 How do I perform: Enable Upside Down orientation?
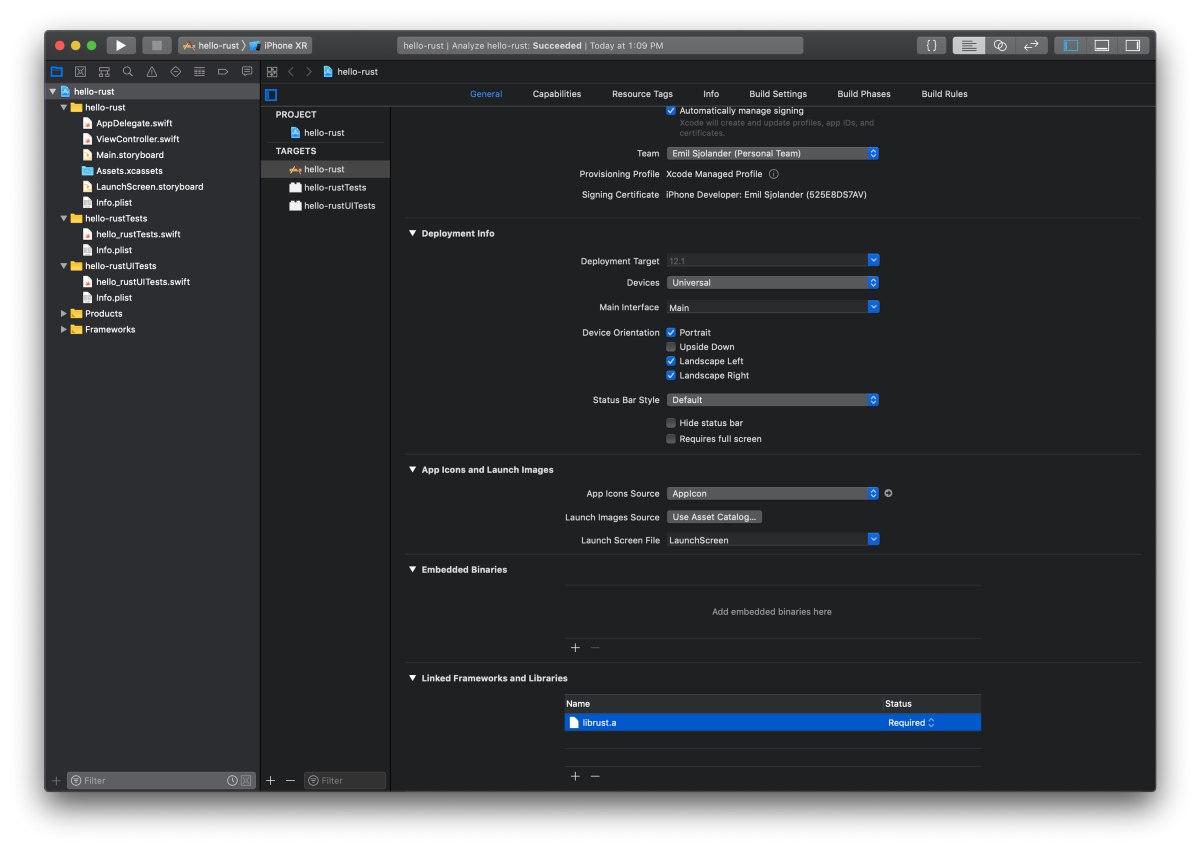pyautogui.click(x=671, y=347)
